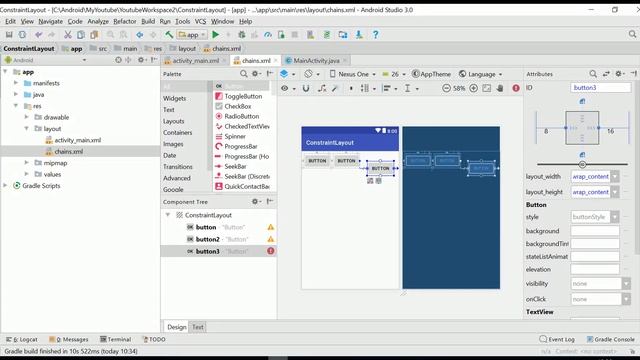The width and height of the screenshot is (640, 360).
Task: Select button2 in Component Tree
Action: (207, 239)
